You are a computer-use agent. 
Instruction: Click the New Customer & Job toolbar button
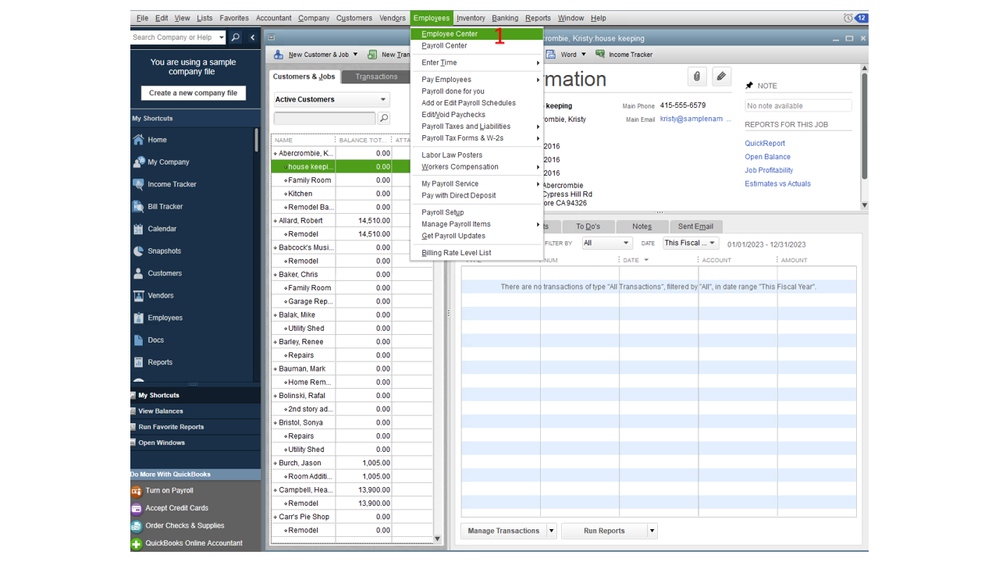tap(315, 55)
